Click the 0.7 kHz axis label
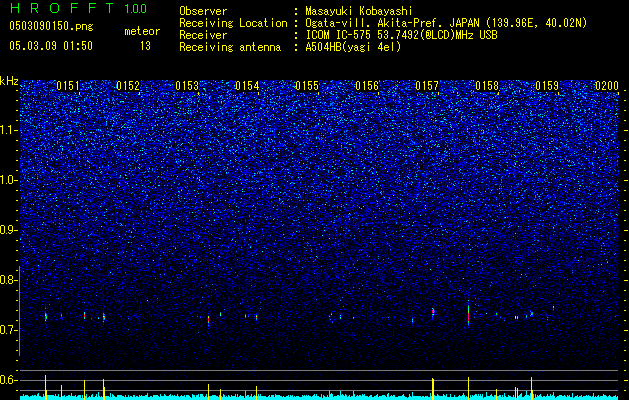This screenshot has width=629, height=400. (9, 330)
